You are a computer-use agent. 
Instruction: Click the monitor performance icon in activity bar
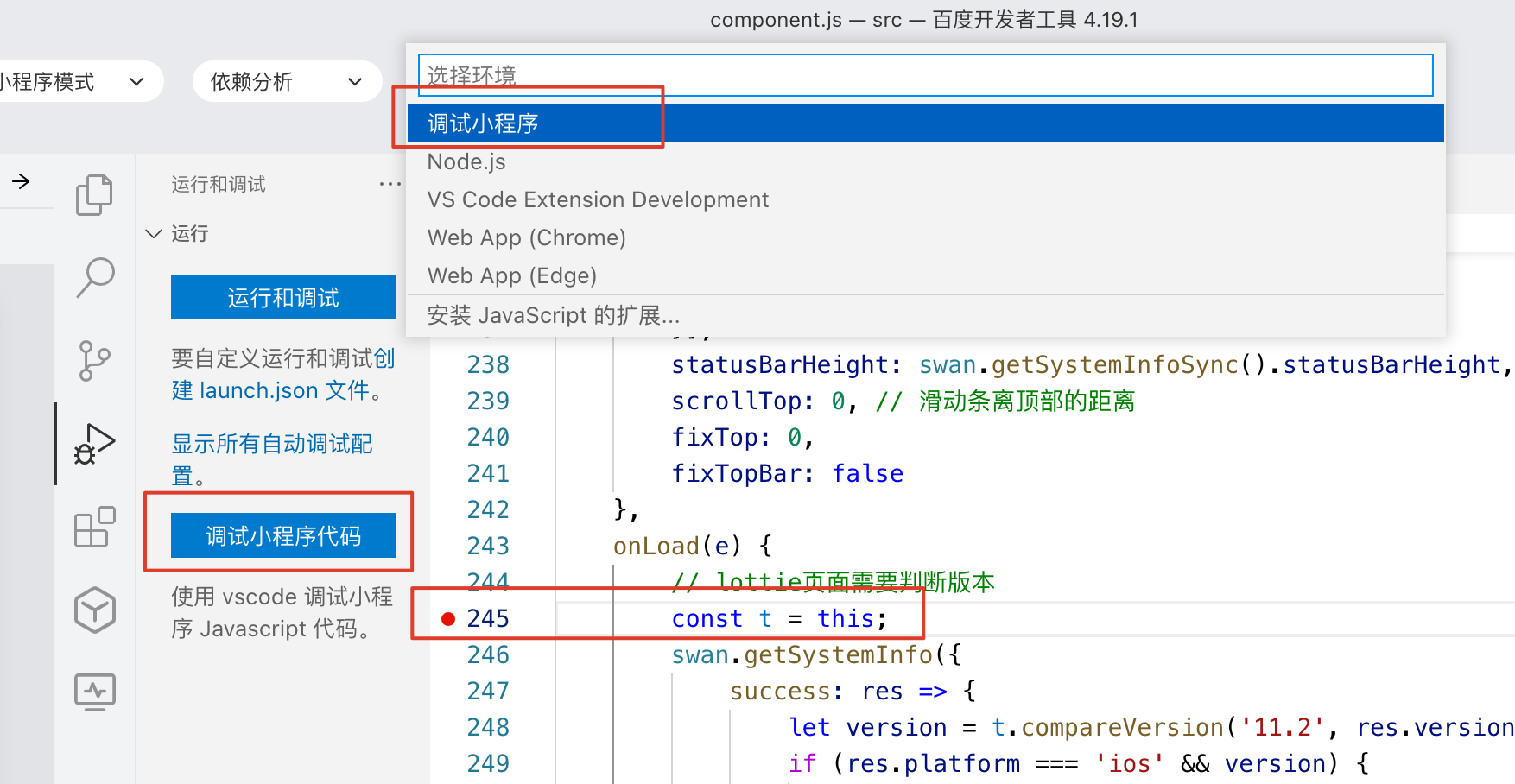tap(94, 692)
